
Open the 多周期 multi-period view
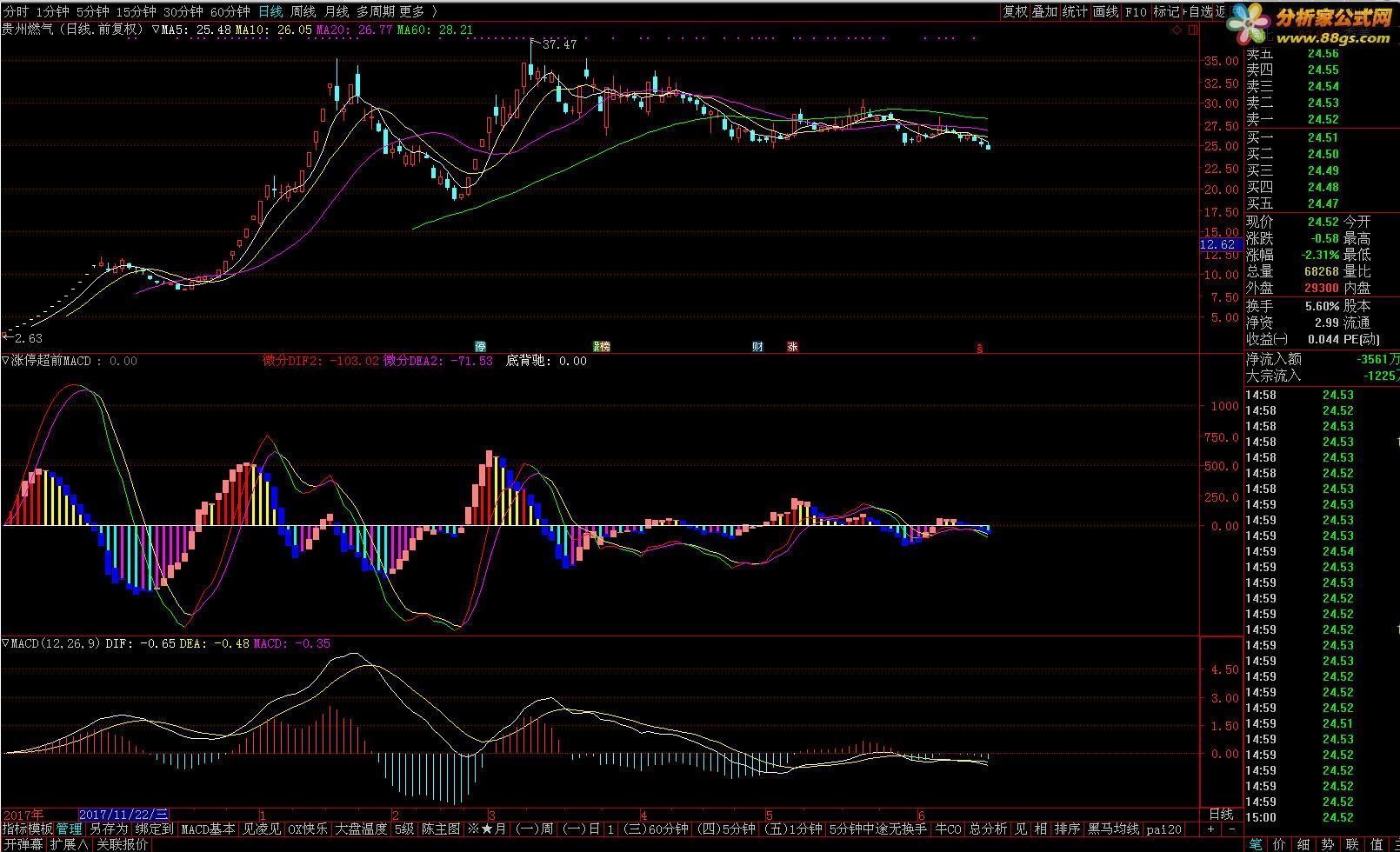[376, 11]
